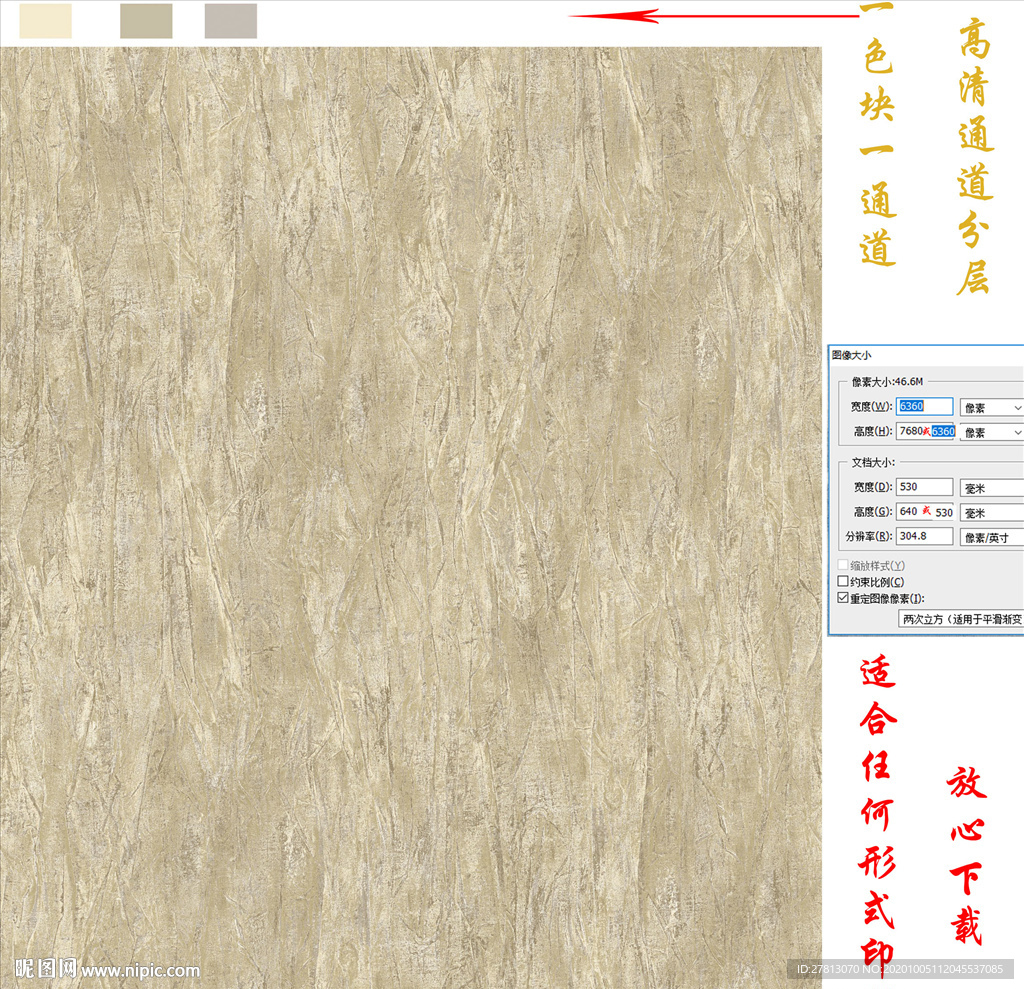Click the 文档大小 section label

[x=873, y=462]
